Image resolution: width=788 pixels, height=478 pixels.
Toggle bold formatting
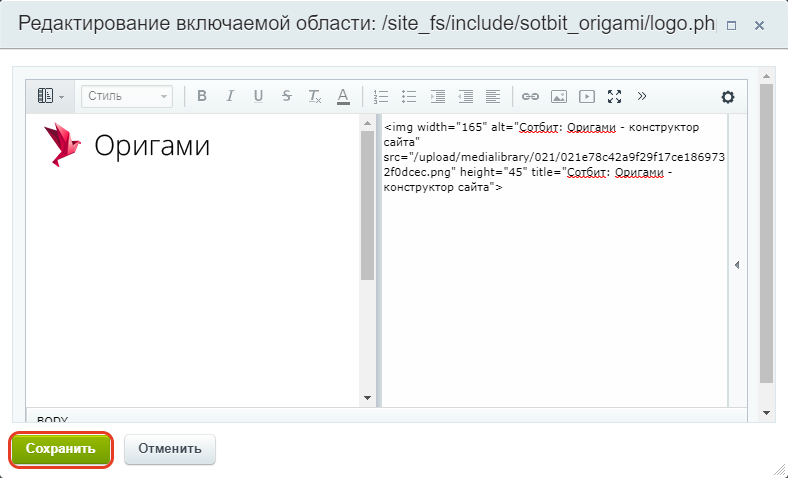point(202,96)
